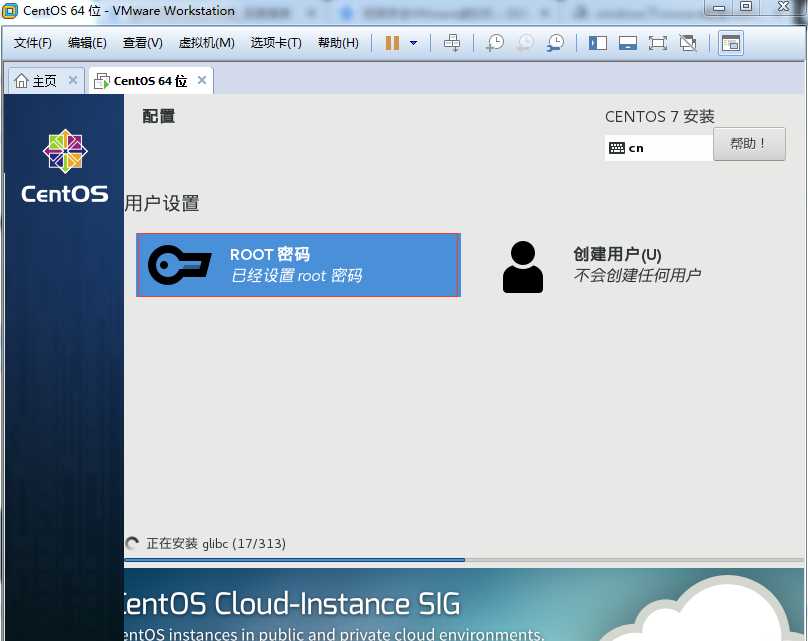Open the 选项卡(T) menu
This screenshot has width=808, height=641.
point(276,43)
